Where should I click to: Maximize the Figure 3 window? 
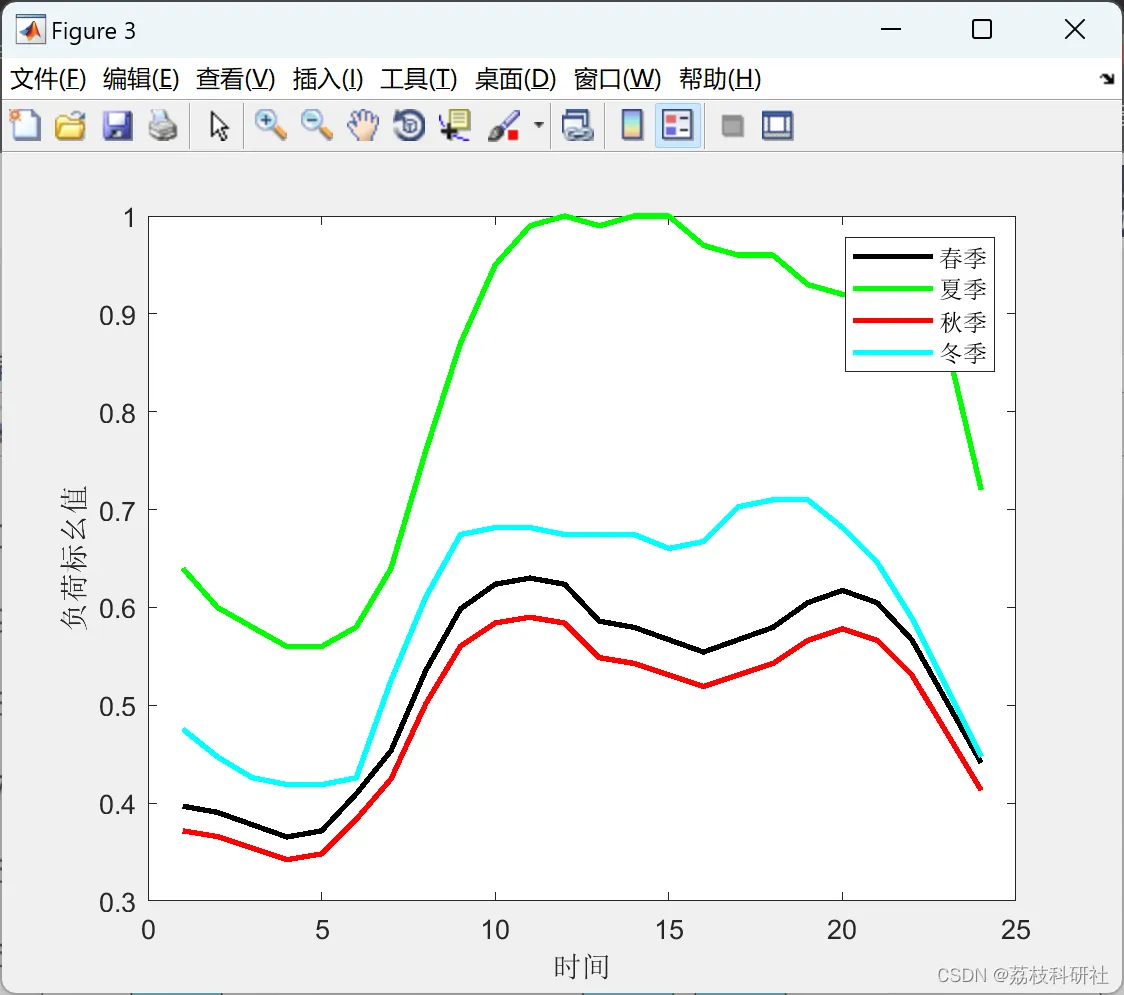point(981,29)
